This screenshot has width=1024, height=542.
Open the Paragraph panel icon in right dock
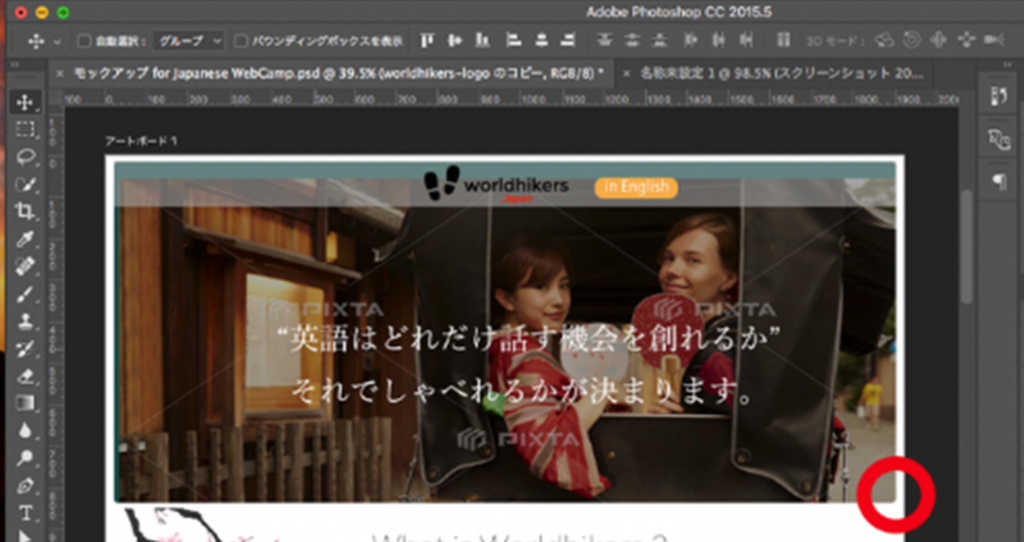coord(999,182)
